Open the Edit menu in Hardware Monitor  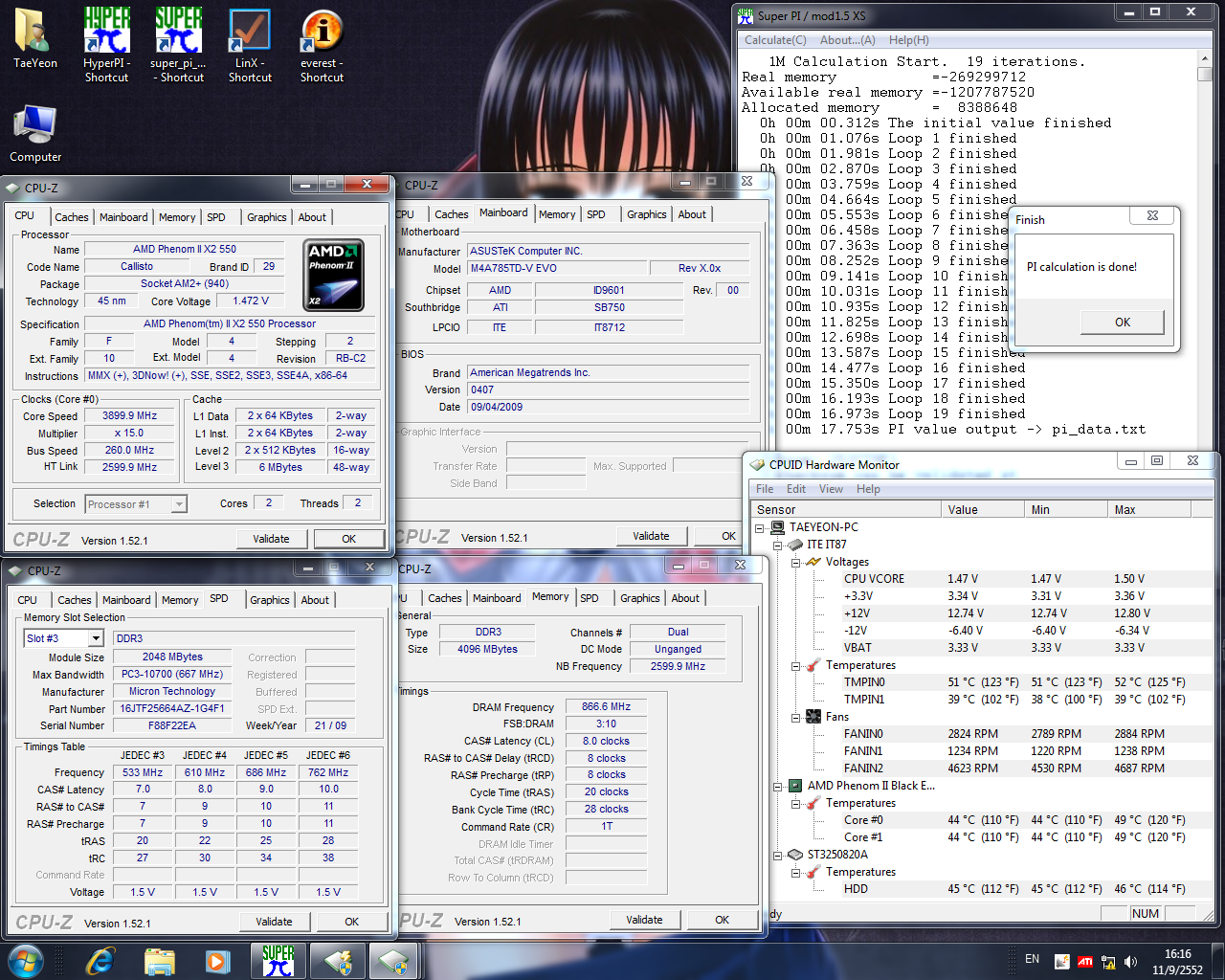click(796, 489)
